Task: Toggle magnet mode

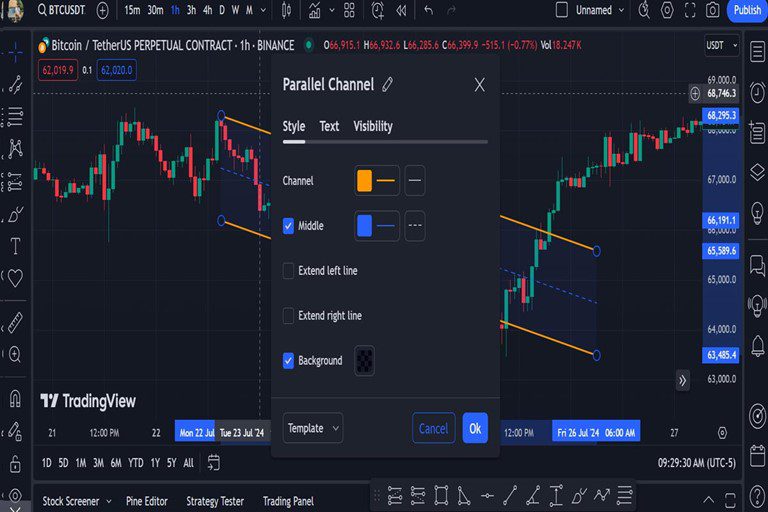Action: pyautogui.click(x=15, y=399)
